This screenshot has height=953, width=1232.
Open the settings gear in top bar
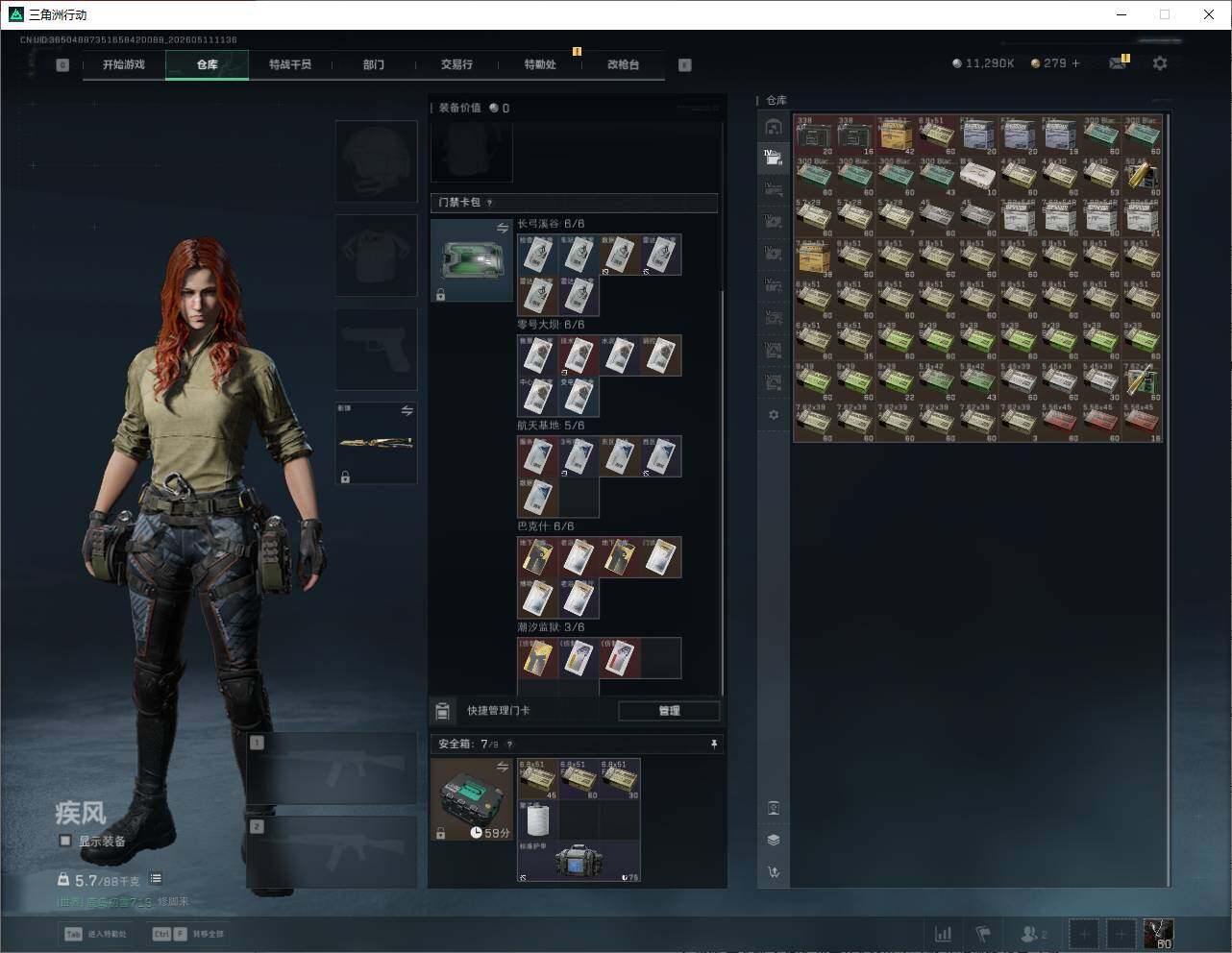tap(1160, 63)
